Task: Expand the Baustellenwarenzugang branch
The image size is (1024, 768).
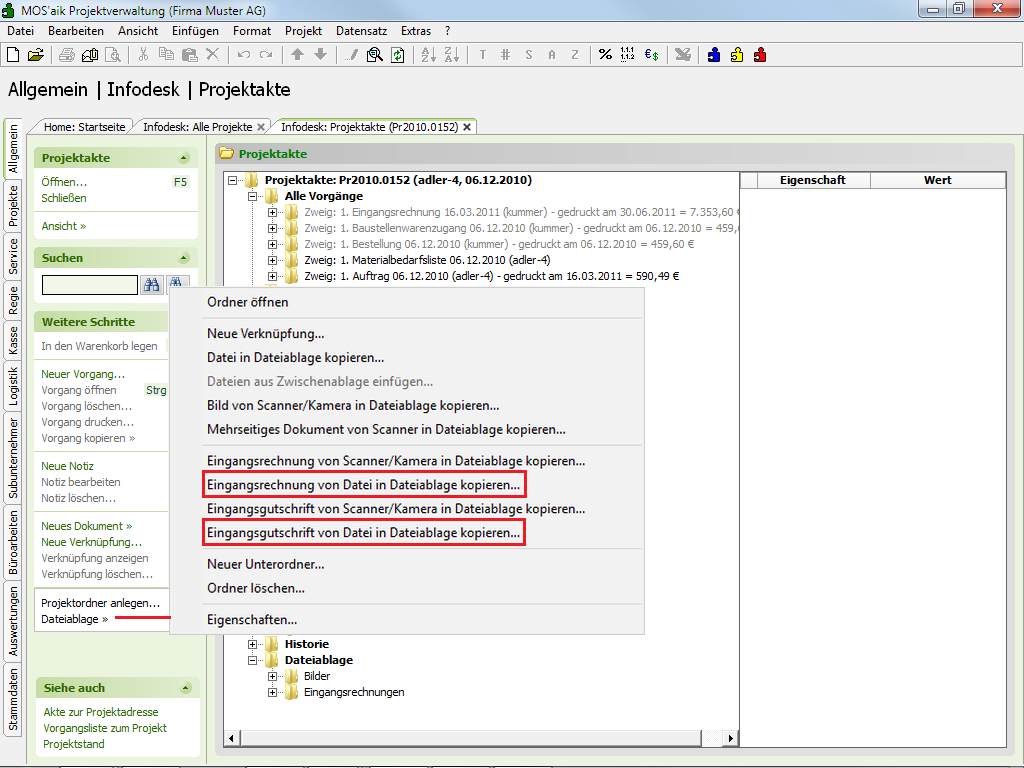Action: click(272, 229)
